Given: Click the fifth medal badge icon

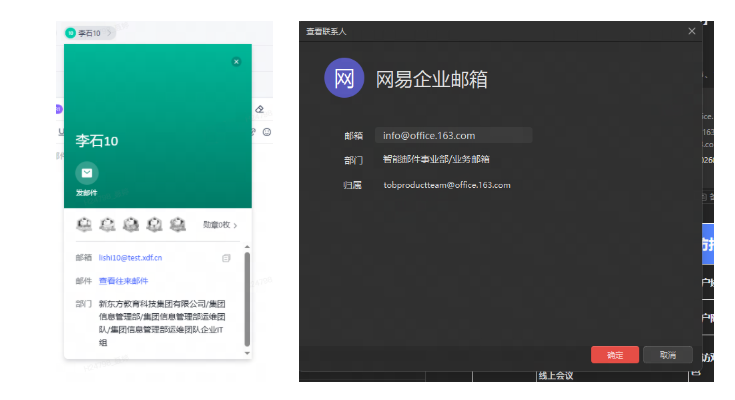Looking at the screenshot, I should click(x=178, y=225).
